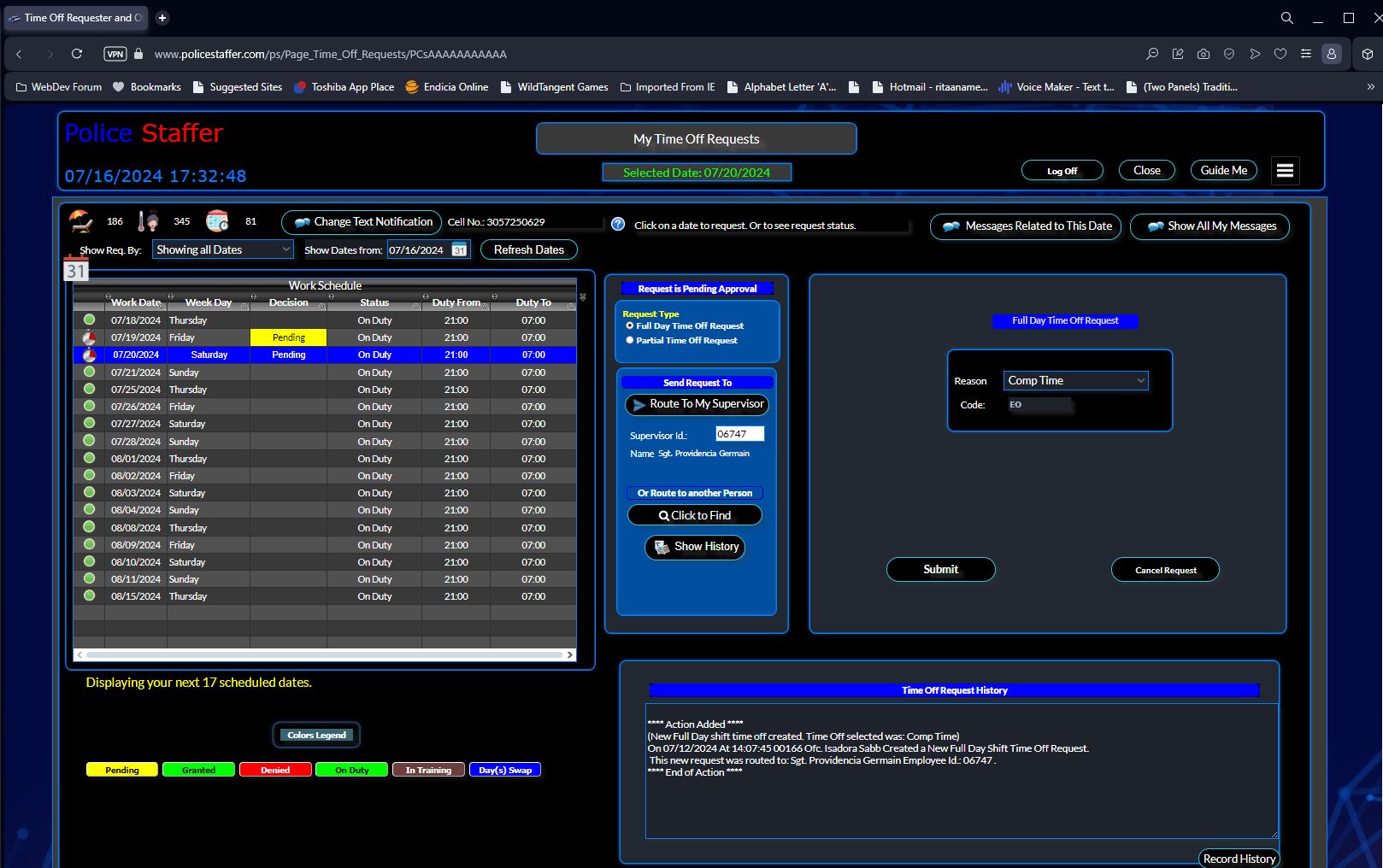Show more bookmarks via double chevron
Screen dimensions: 1383x868
pos(1370,87)
